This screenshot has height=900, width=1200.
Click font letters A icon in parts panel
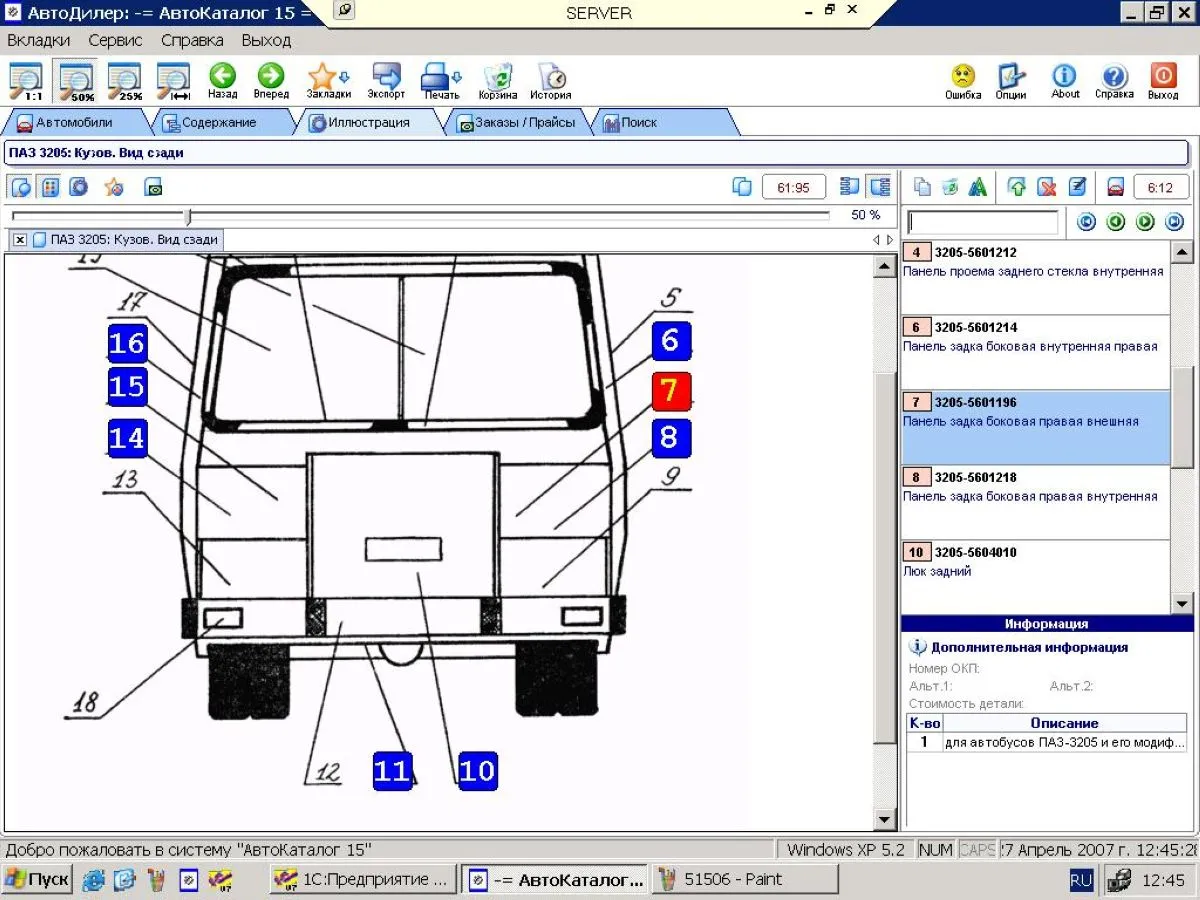978,187
